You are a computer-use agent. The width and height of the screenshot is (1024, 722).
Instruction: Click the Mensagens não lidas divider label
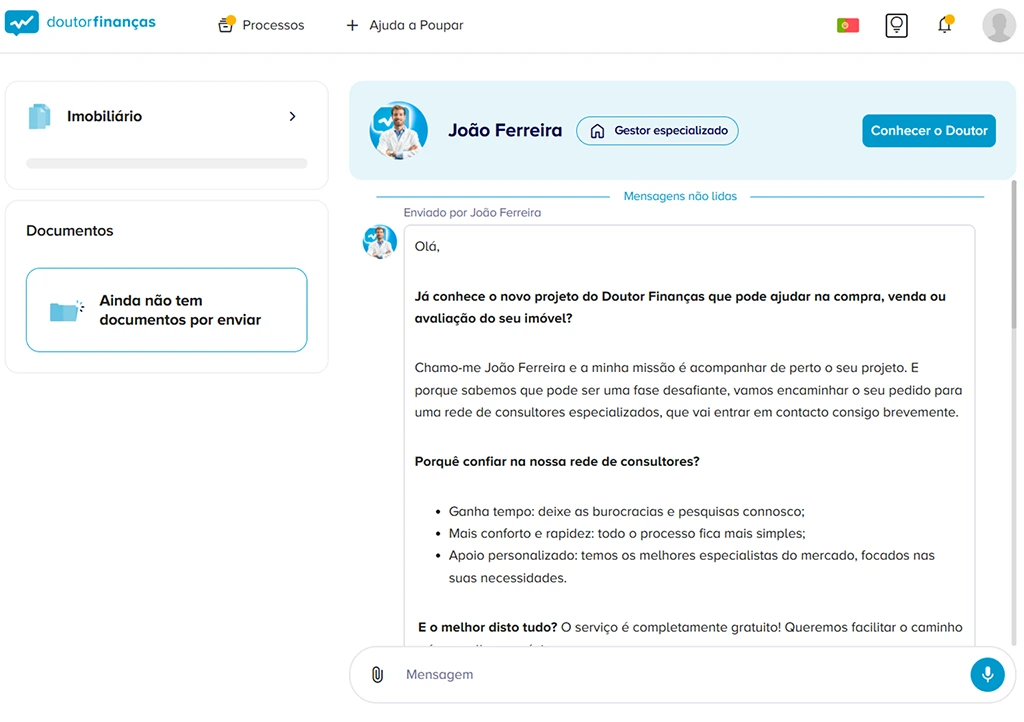pyautogui.click(x=680, y=196)
